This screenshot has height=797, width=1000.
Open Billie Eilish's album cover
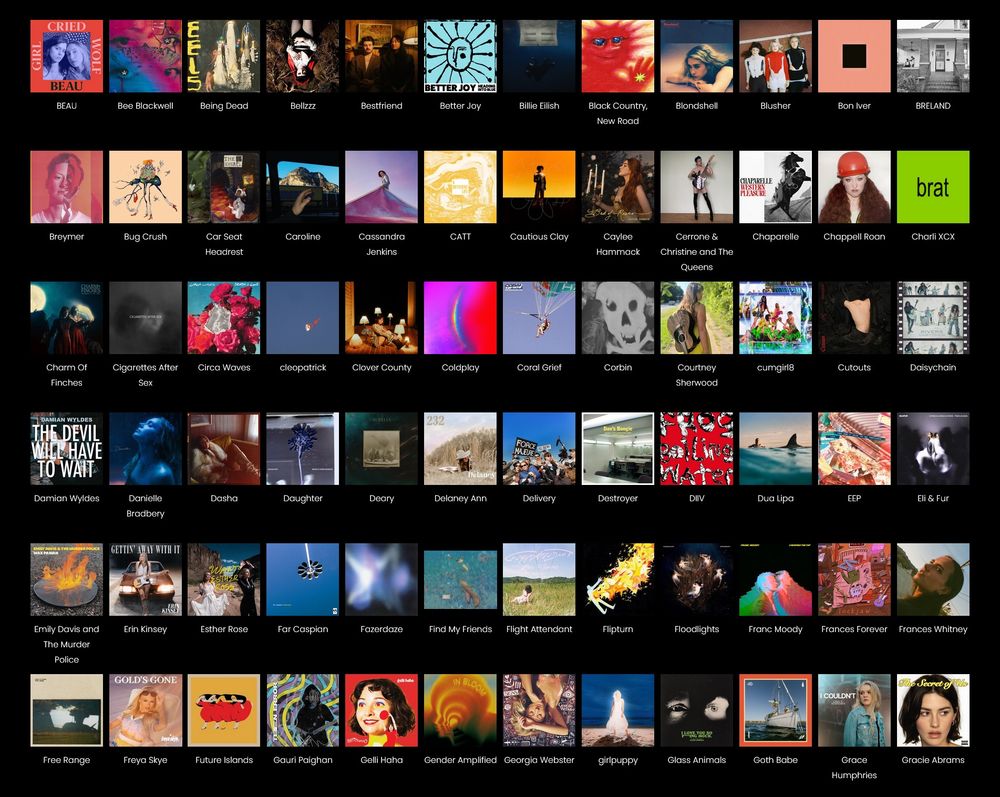pos(539,56)
